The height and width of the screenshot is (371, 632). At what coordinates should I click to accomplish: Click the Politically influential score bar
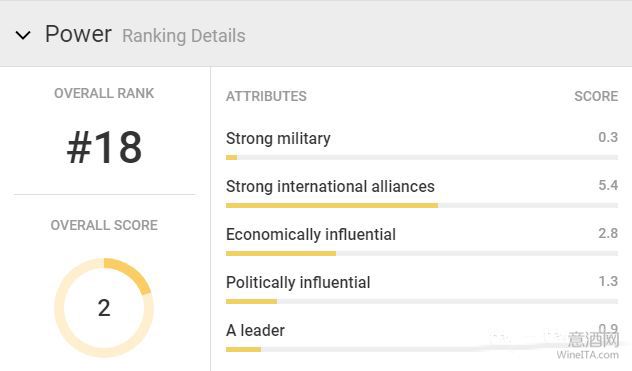click(422, 301)
